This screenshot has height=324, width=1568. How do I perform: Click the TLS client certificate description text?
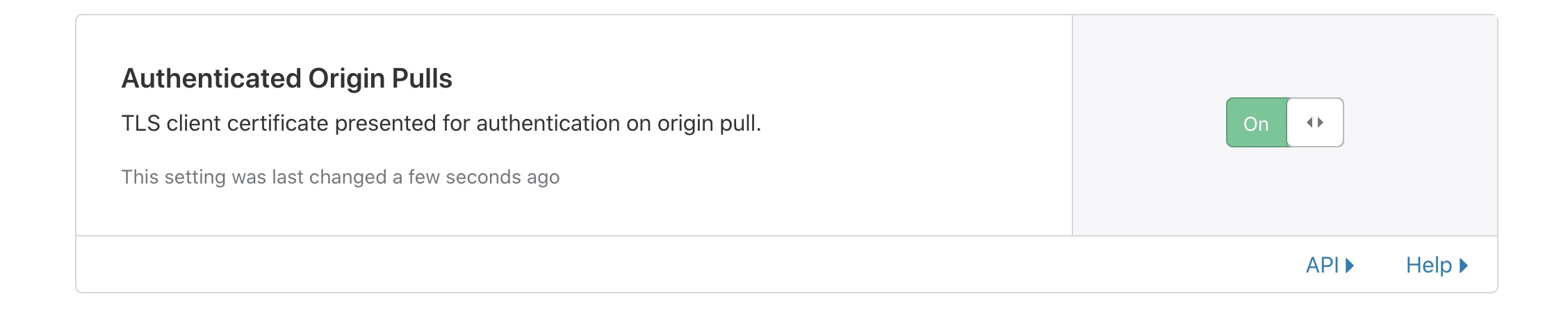[441, 124]
